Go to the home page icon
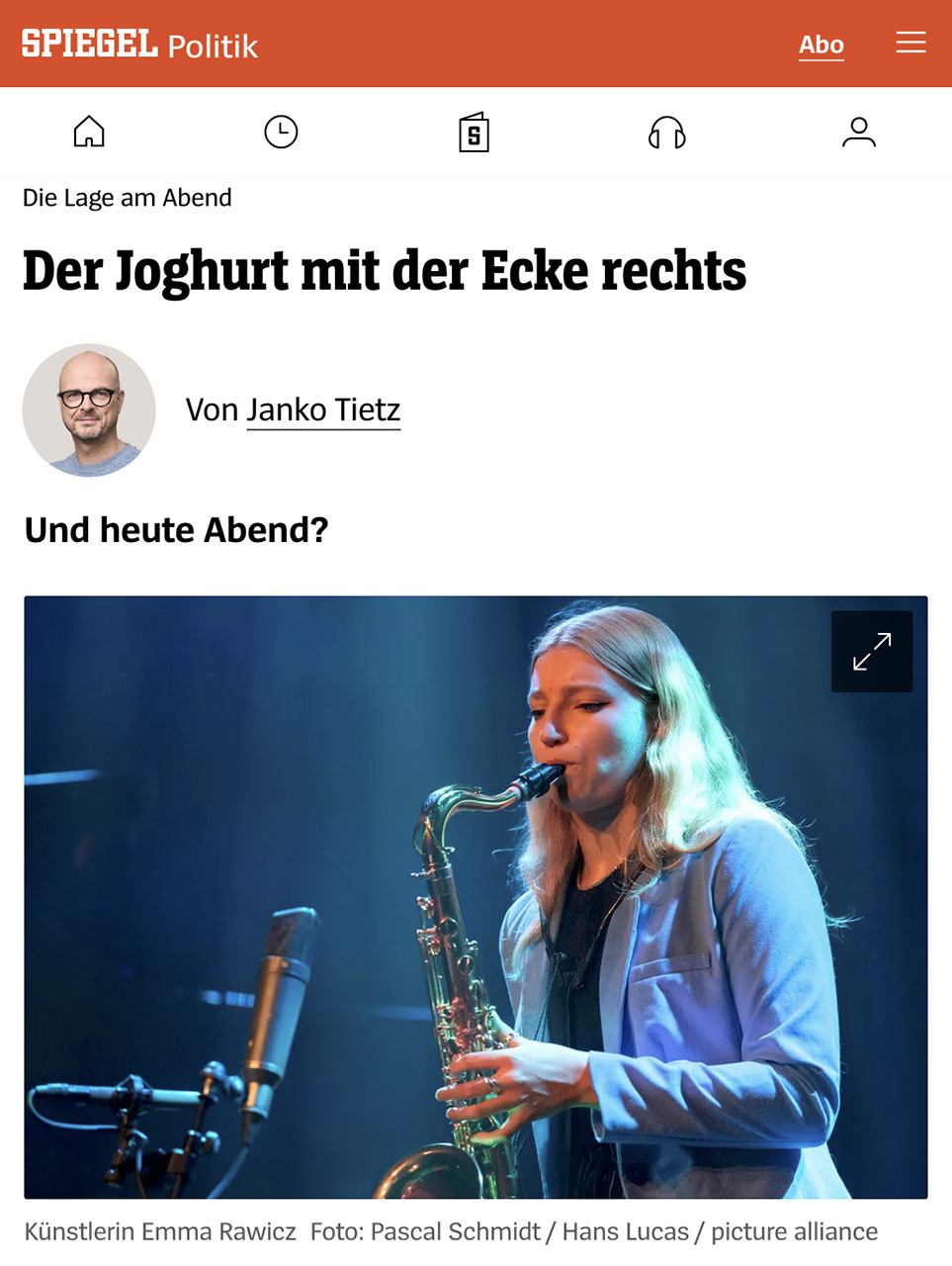The height and width of the screenshot is (1266, 952). [89, 132]
